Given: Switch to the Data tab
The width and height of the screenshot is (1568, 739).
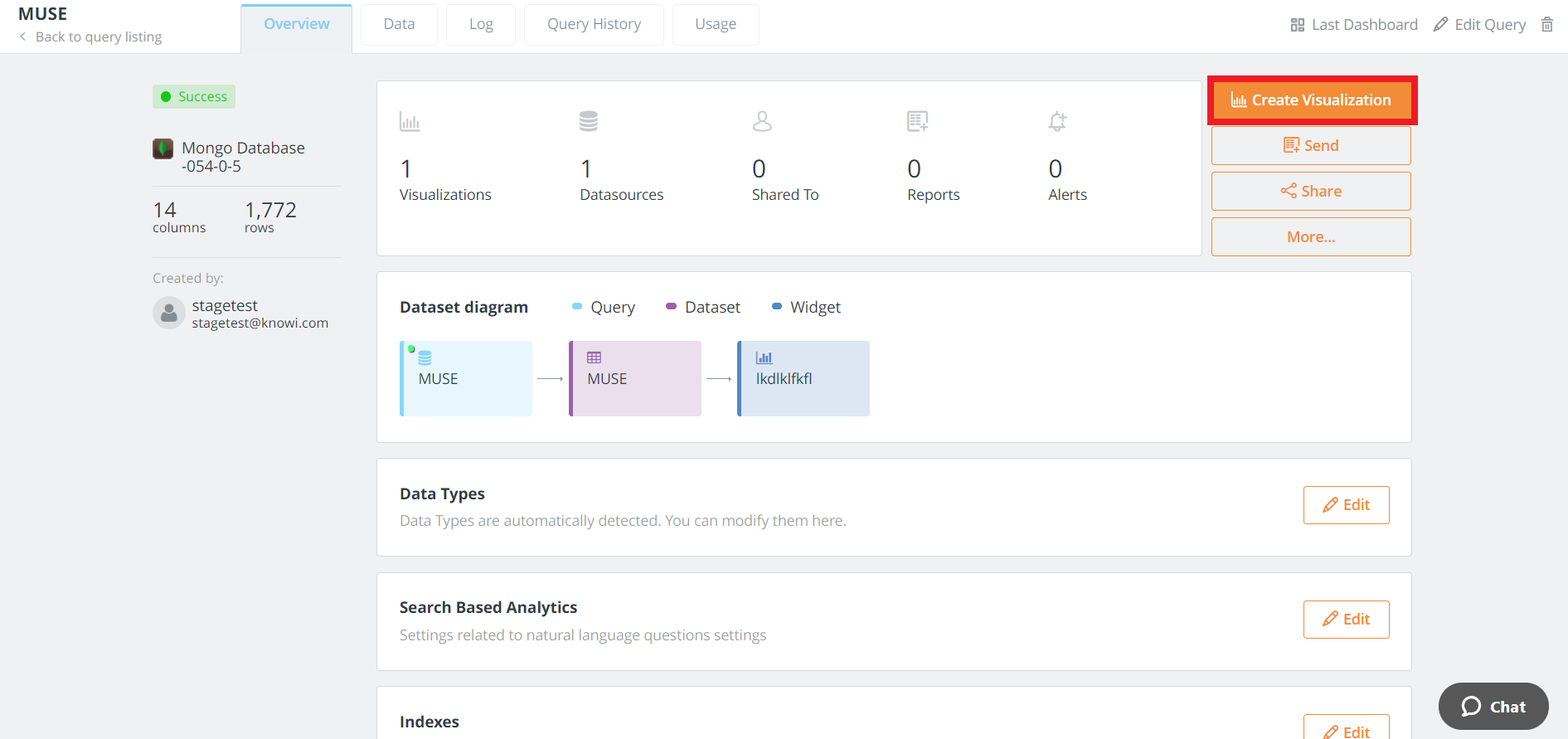Looking at the screenshot, I should (399, 24).
